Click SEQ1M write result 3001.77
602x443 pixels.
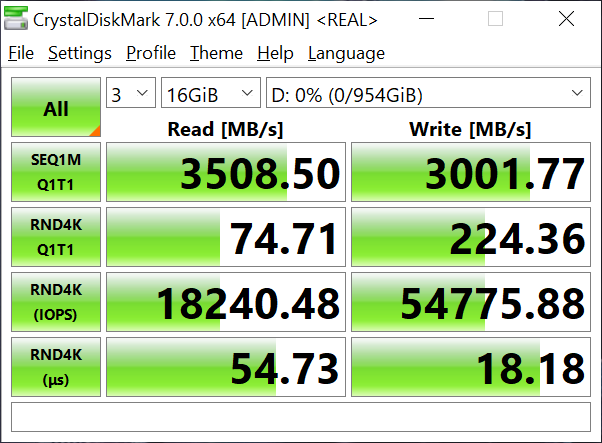pos(471,172)
